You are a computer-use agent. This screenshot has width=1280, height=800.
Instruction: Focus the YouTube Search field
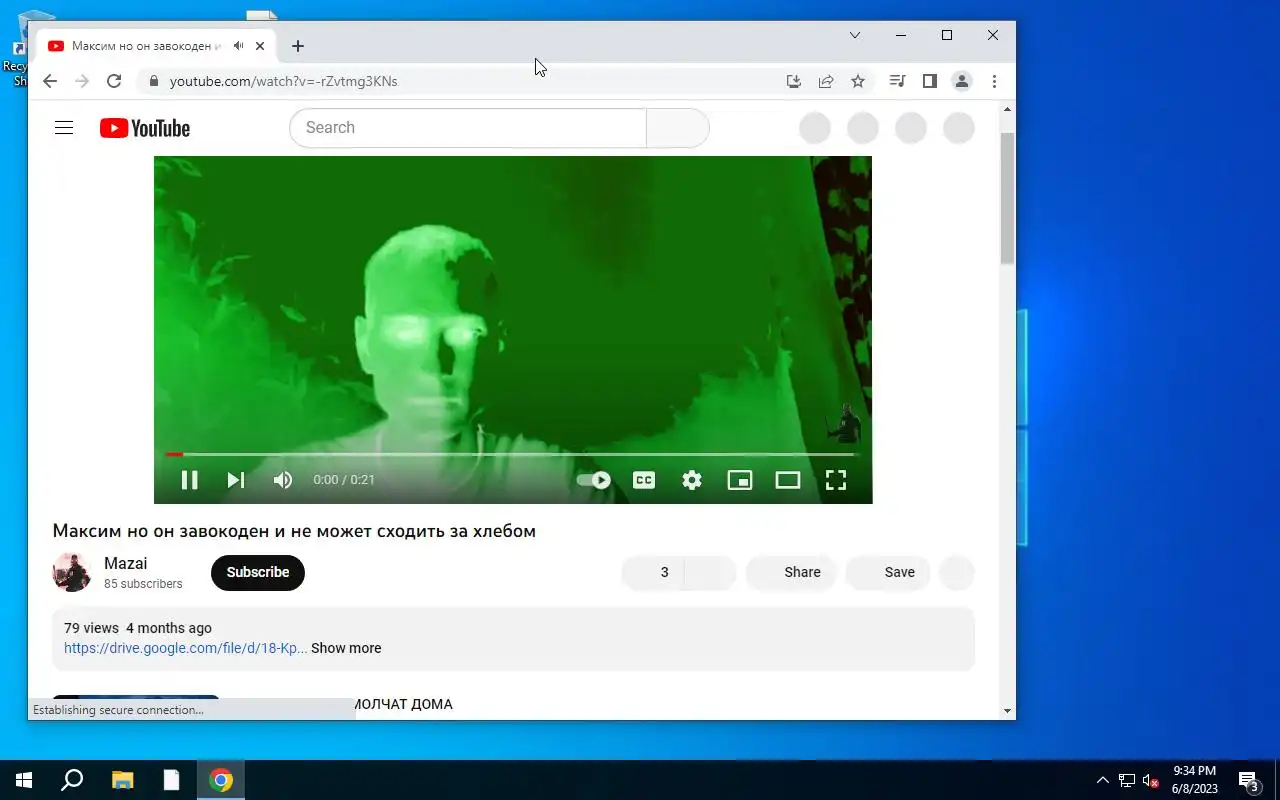(x=468, y=128)
